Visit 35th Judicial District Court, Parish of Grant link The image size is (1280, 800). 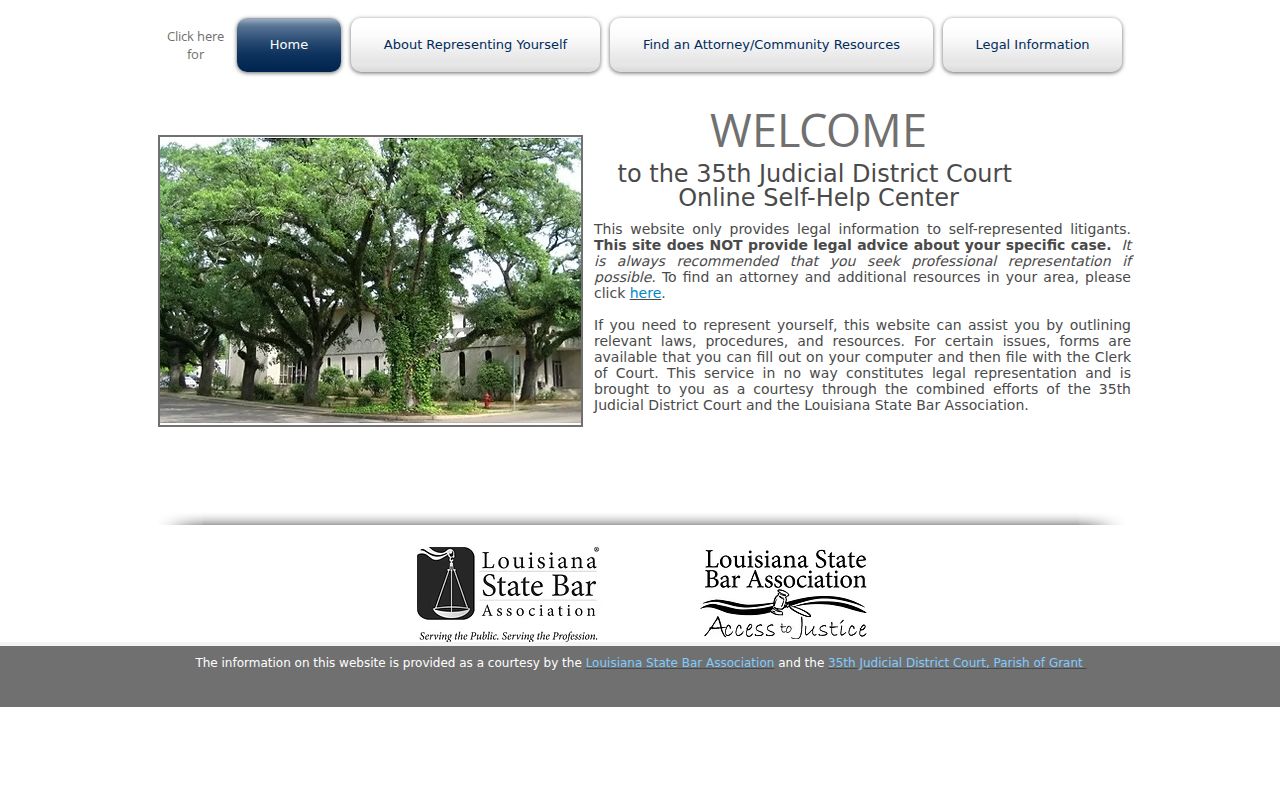pos(955,663)
